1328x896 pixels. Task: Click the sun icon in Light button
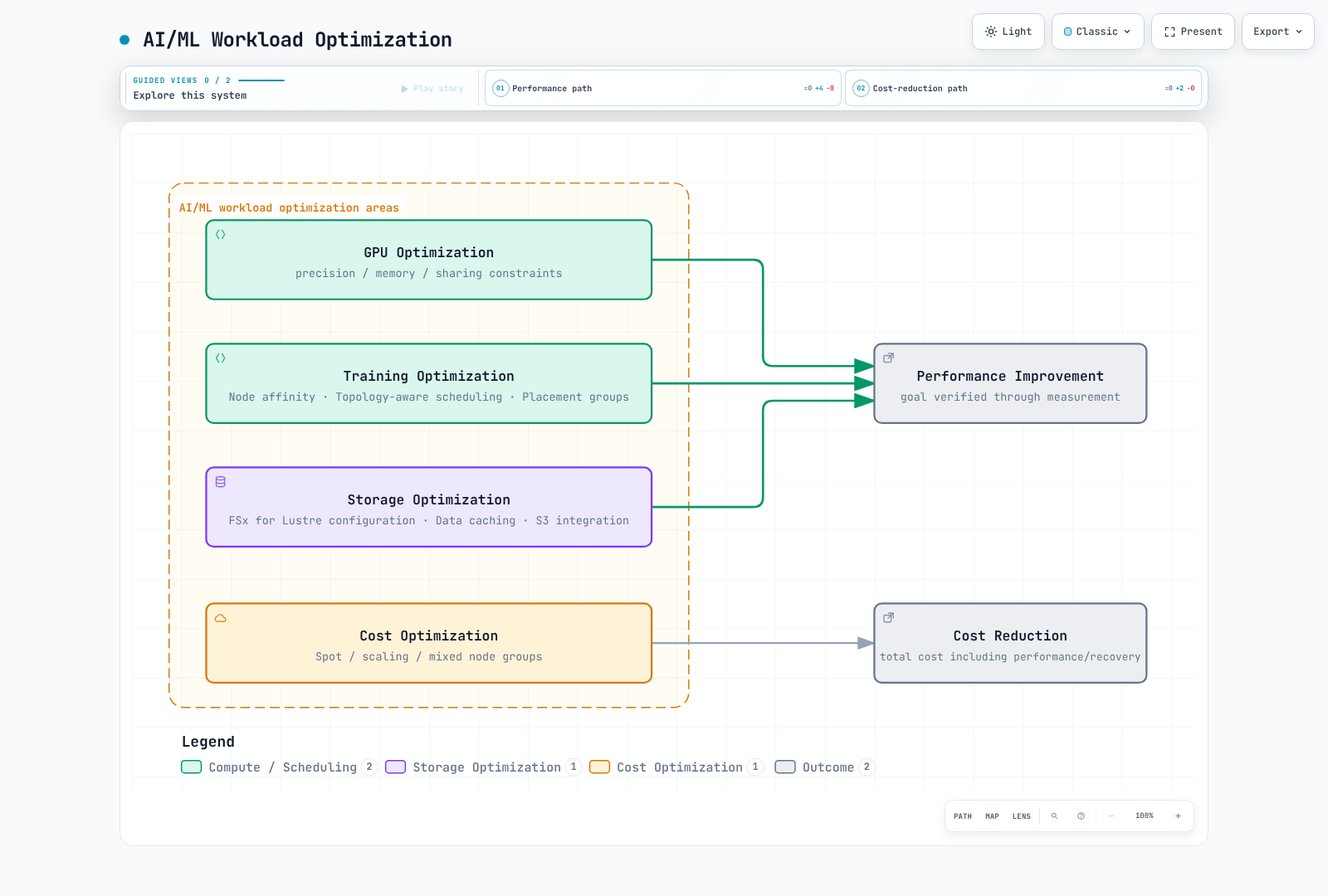991,32
